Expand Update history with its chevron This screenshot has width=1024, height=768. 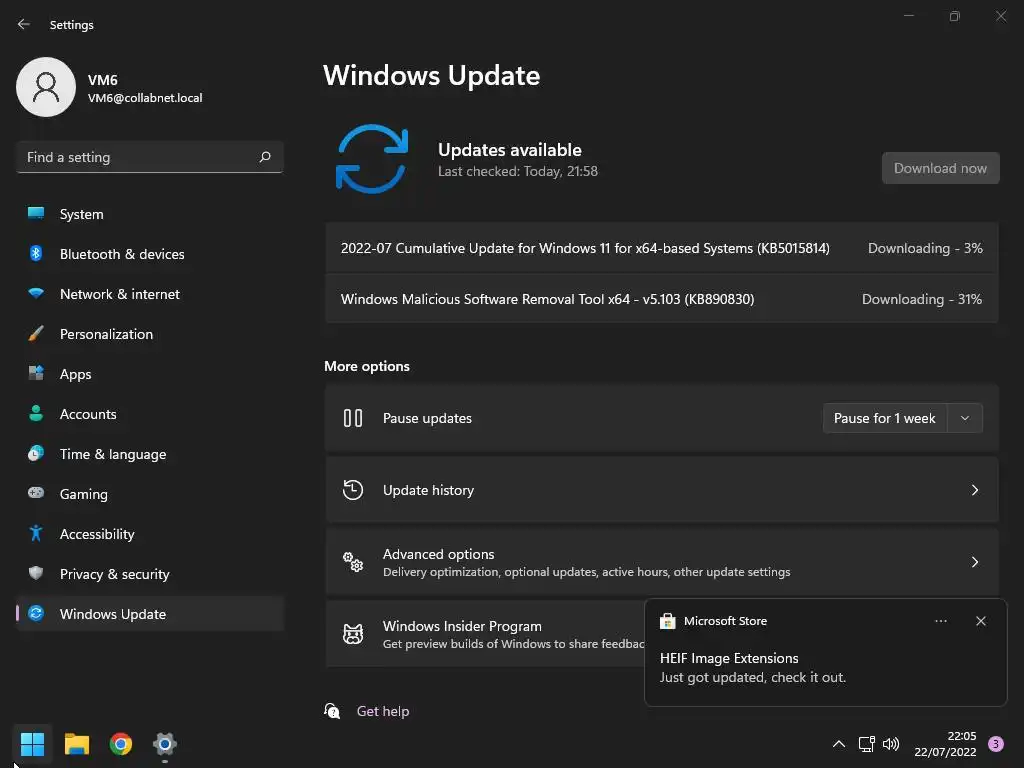pyautogui.click(x=974, y=490)
